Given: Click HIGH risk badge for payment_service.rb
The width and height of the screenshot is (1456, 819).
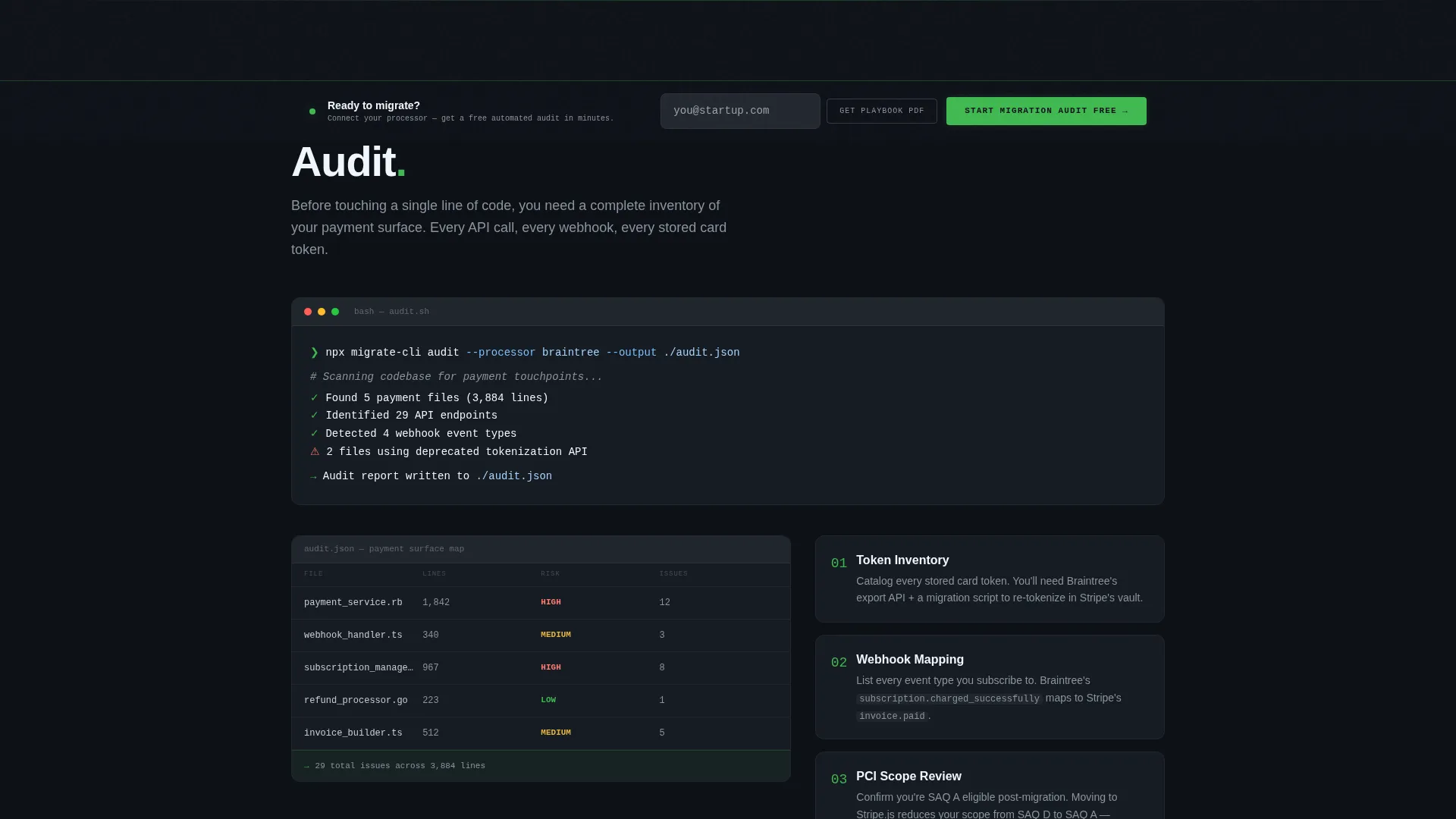Looking at the screenshot, I should tap(551, 602).
